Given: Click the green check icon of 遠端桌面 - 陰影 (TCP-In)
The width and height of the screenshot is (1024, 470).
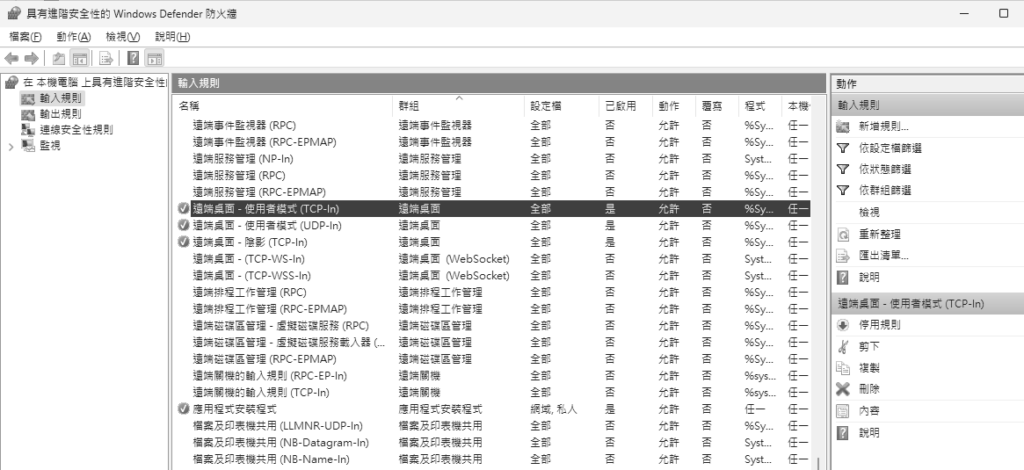Looking at the screenshot, I should pyautogui.click(x=184, y=242).
